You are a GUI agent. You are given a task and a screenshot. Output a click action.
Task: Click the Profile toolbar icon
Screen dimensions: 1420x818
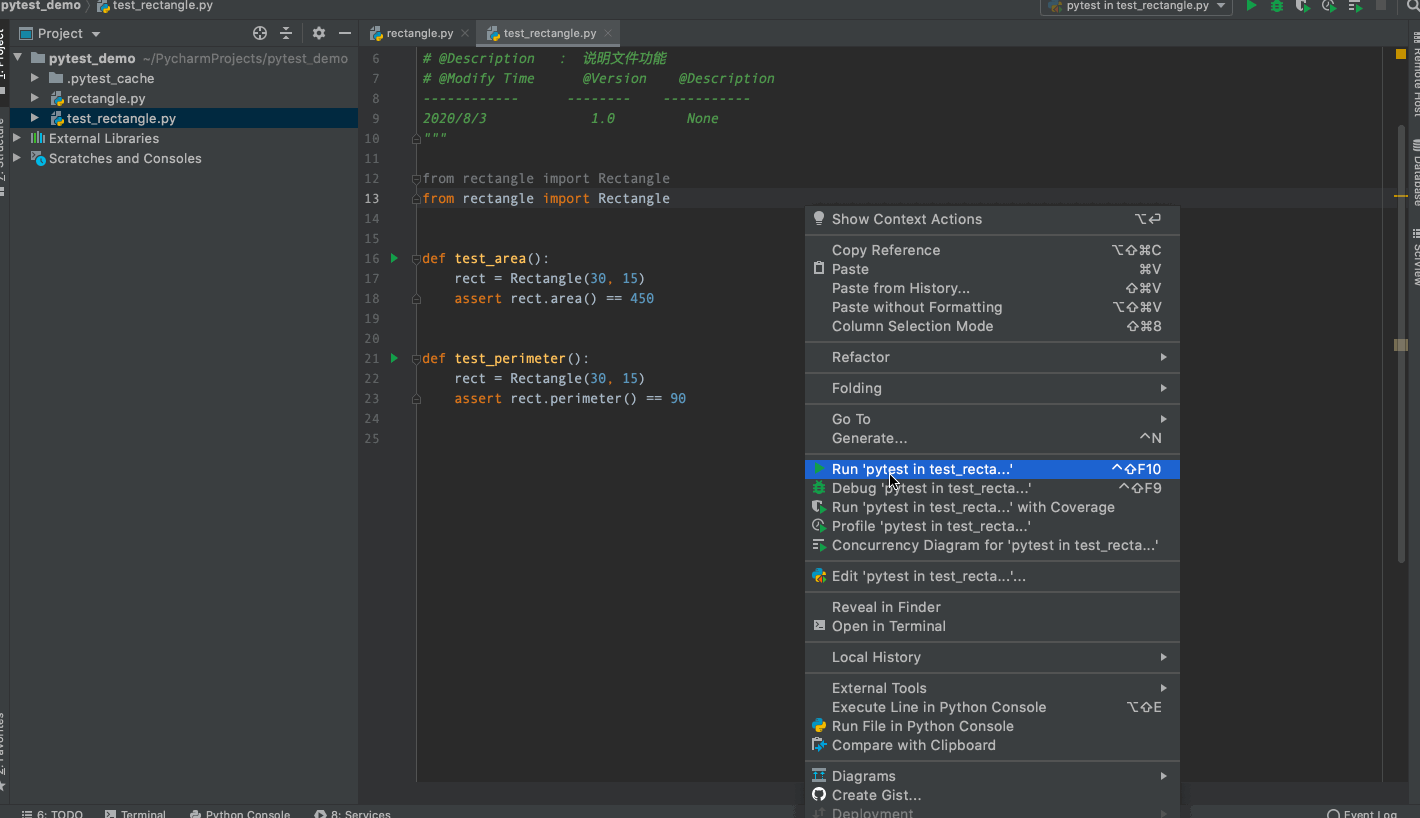[1328, 6]
